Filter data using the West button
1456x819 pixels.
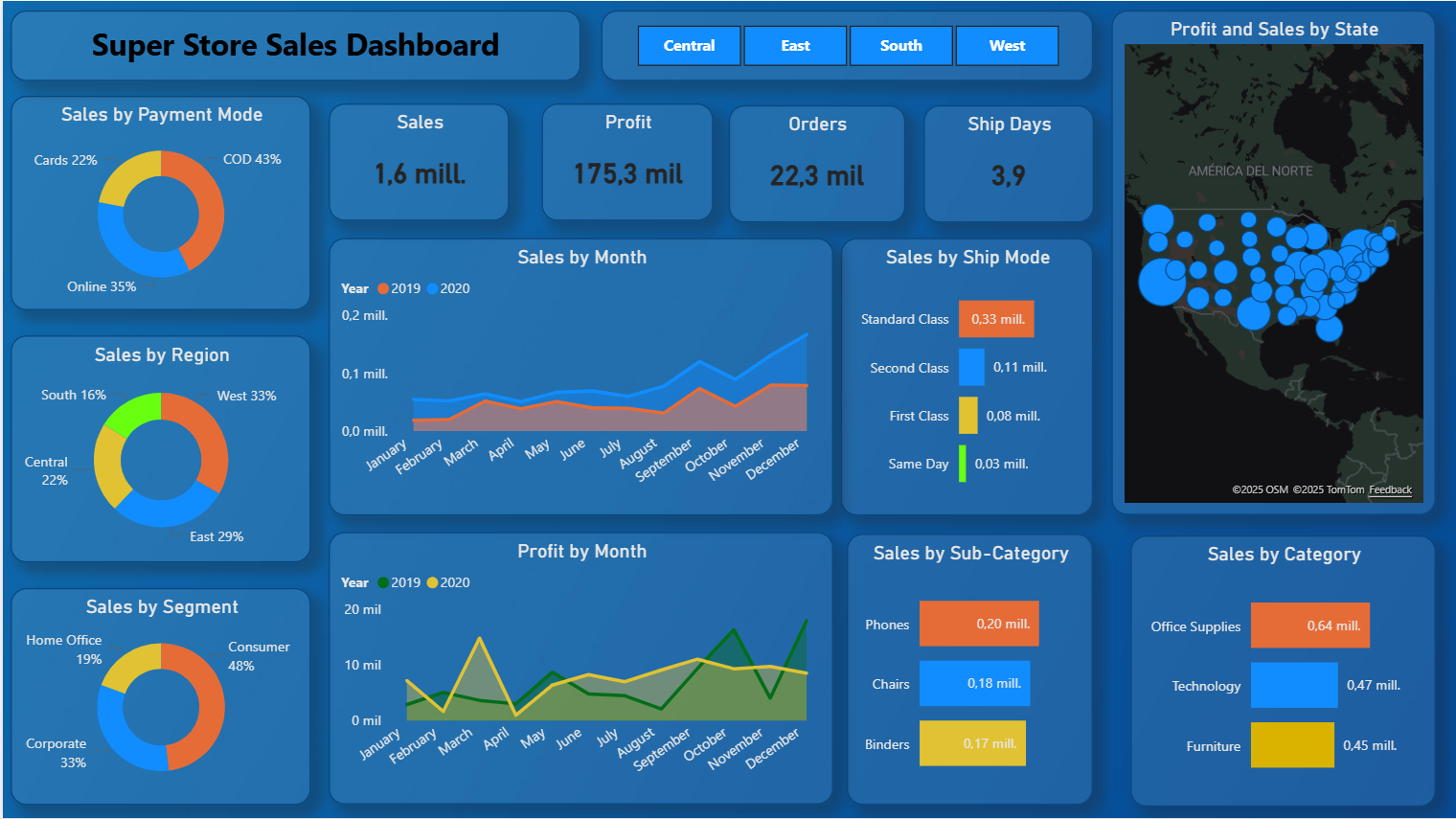[1007, 45]
